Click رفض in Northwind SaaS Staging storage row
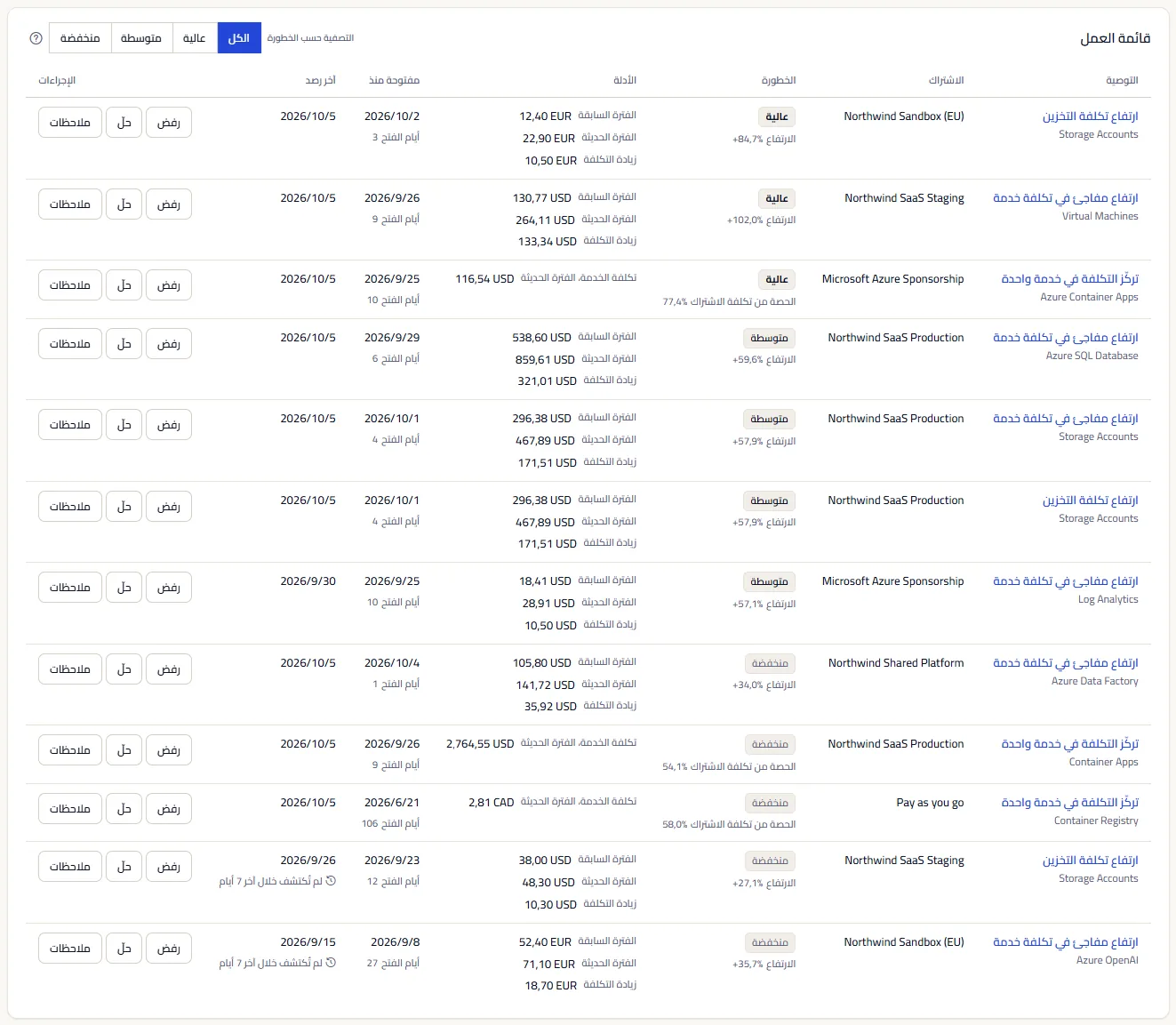Viewport: 1176px width, 1025px height. click(169, 867)
